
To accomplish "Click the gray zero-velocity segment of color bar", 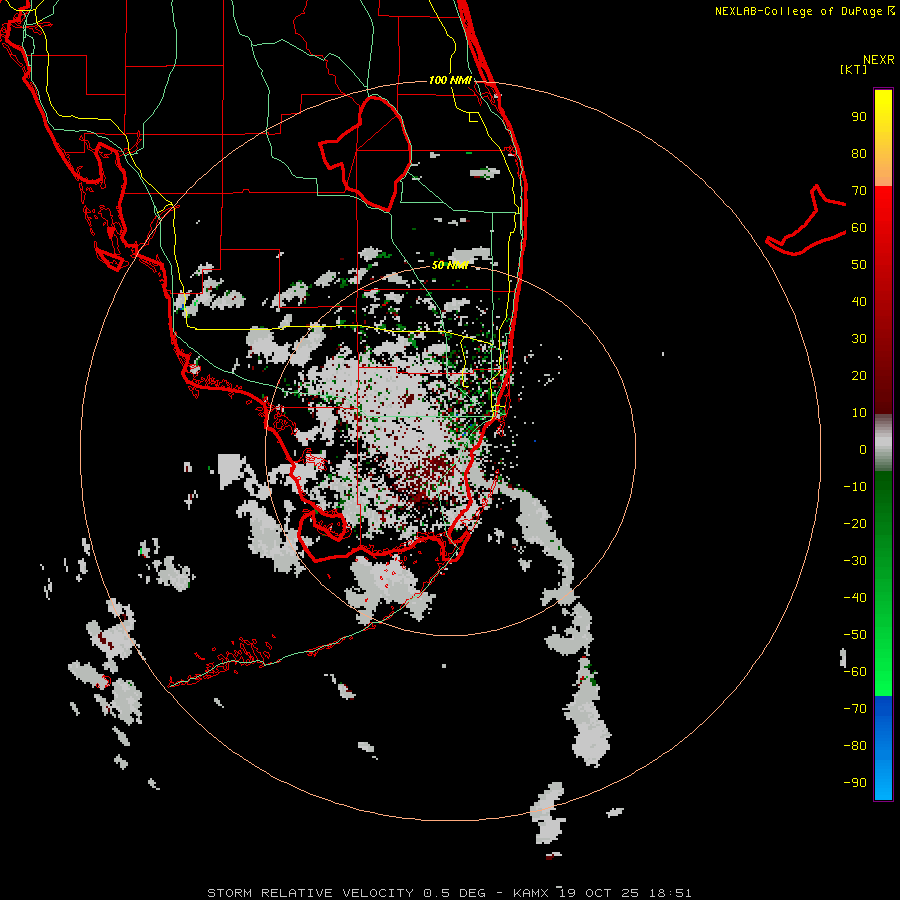I will pyautogui.click(x=883, y=443).
